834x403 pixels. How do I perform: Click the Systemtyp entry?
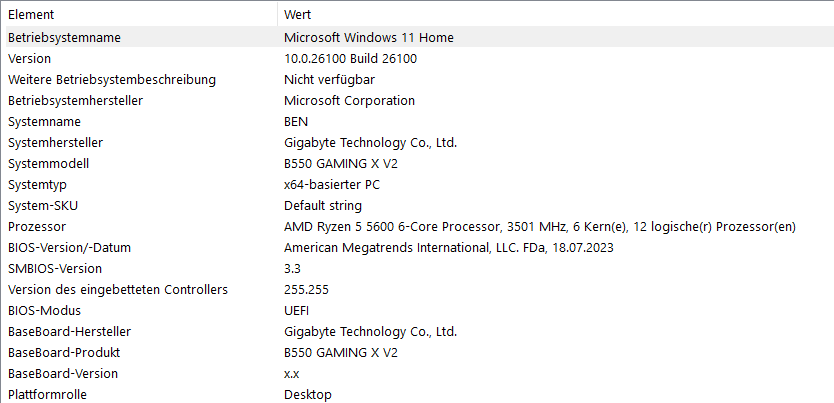coord(36,184)
